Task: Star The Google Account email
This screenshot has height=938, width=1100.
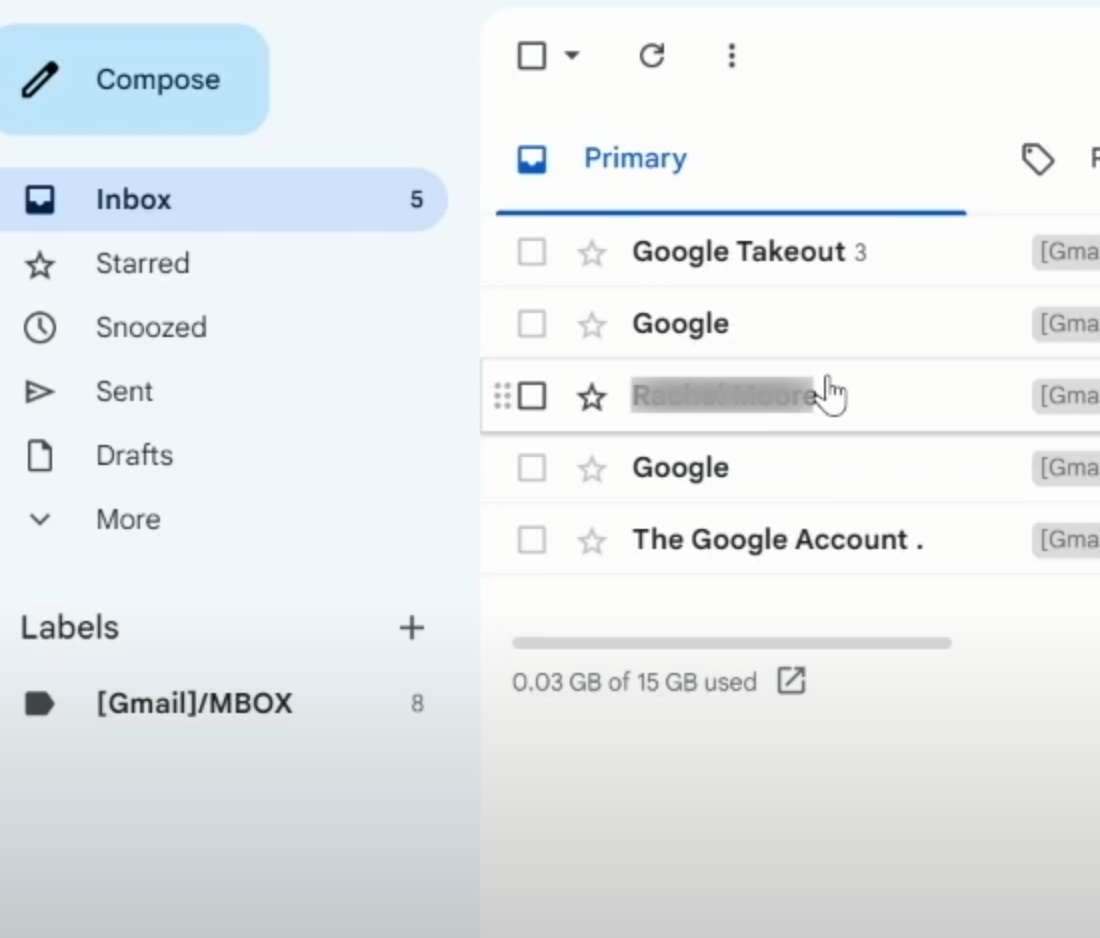Action: pos(592,541)
